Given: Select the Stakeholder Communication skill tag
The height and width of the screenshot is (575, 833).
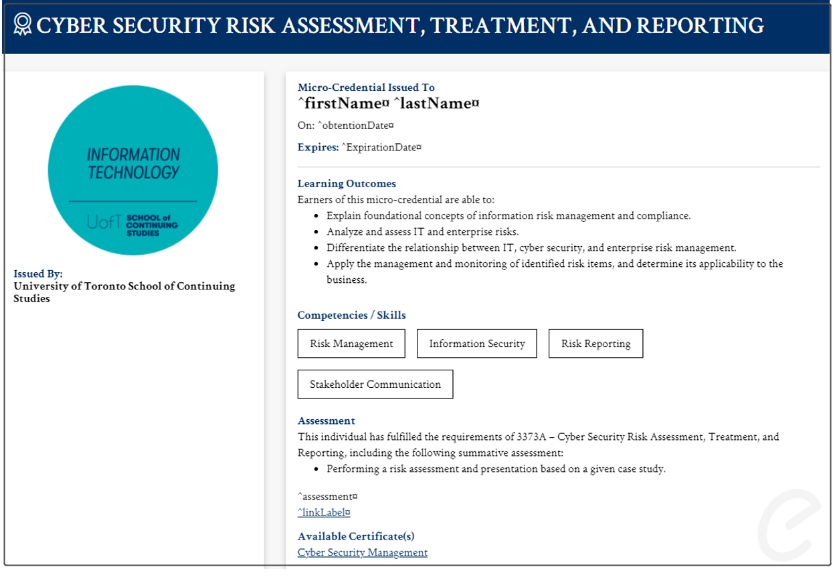Looking at the screenshot, I should (375, 384).
